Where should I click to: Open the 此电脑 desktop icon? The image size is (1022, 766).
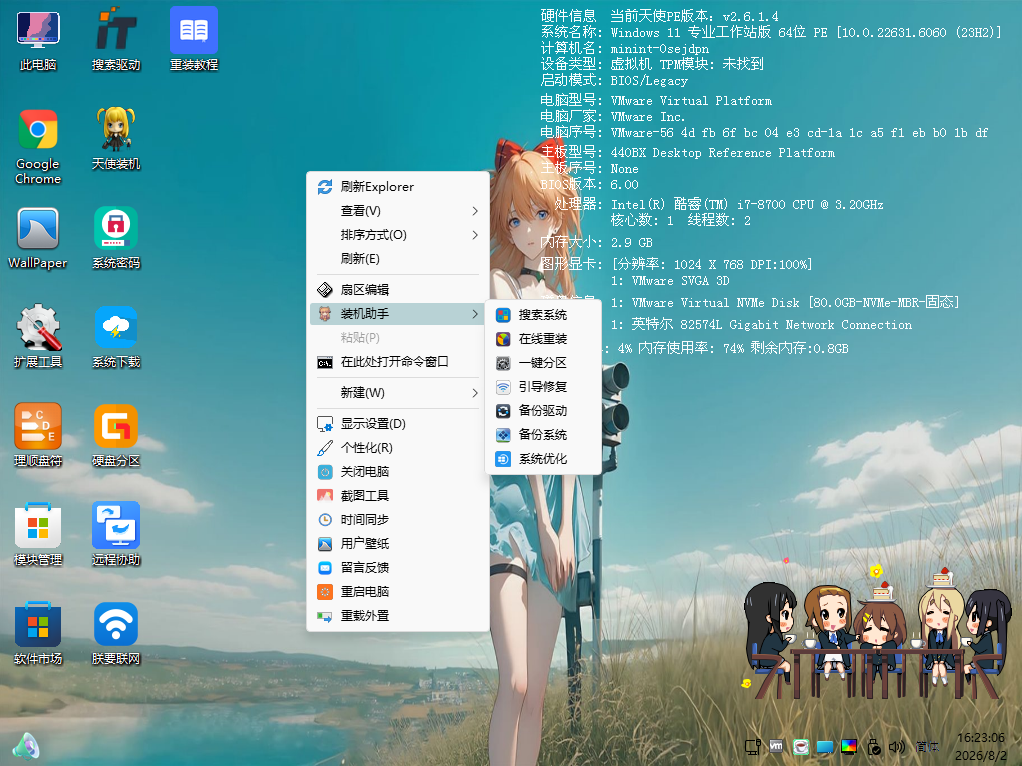point(38,39)
